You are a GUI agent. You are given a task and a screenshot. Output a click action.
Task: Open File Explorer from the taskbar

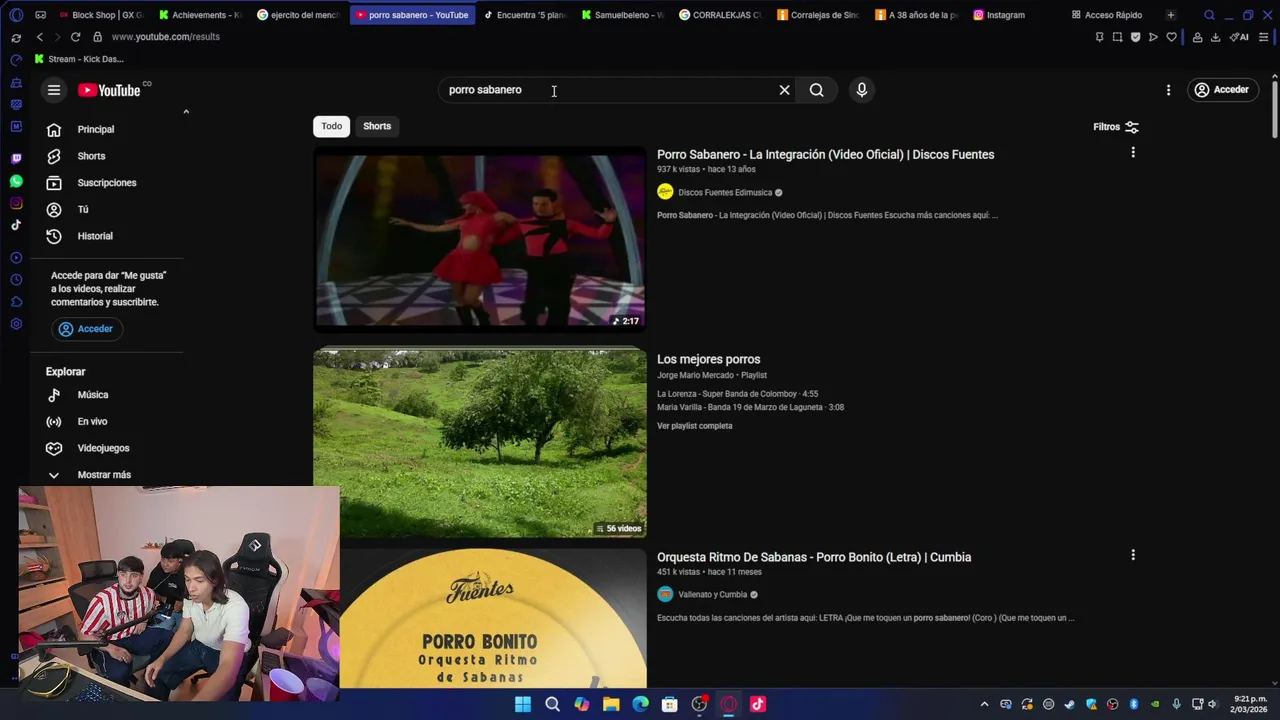coord(611,704)
